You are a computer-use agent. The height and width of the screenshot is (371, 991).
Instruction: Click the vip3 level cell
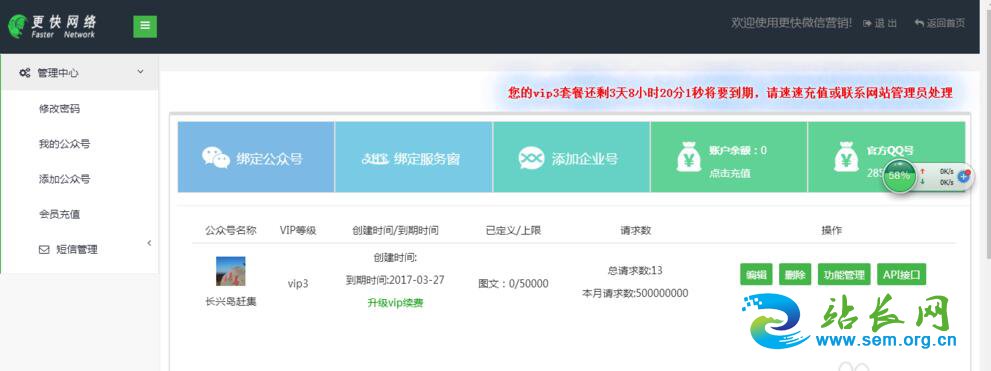click(x=298, y=283)
